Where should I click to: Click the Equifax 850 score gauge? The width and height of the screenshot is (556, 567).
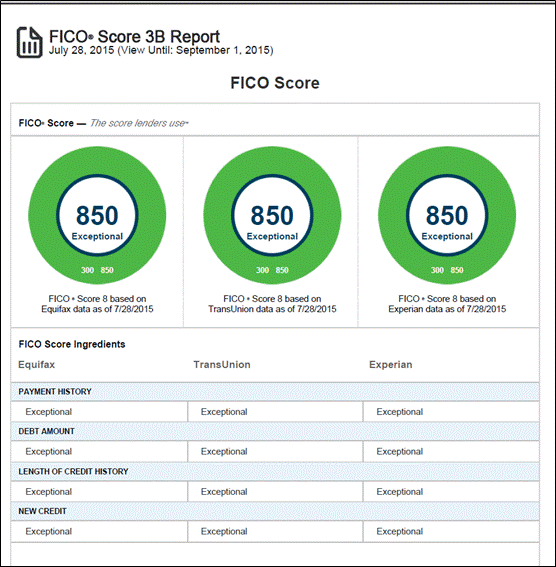[x=97, y=215]
